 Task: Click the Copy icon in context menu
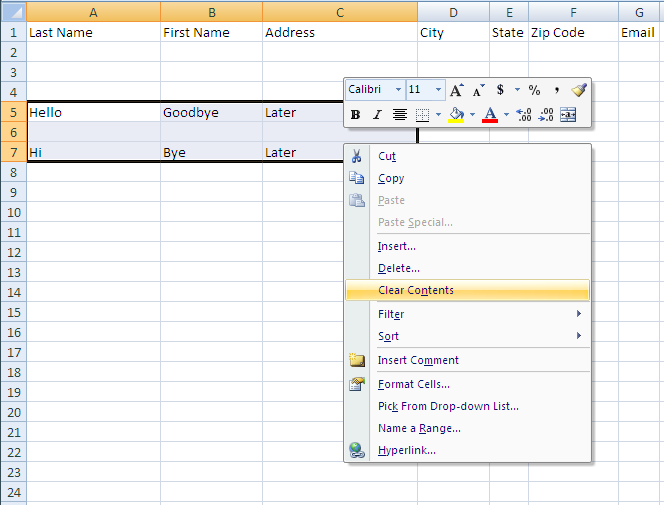(x=357, y=178)
